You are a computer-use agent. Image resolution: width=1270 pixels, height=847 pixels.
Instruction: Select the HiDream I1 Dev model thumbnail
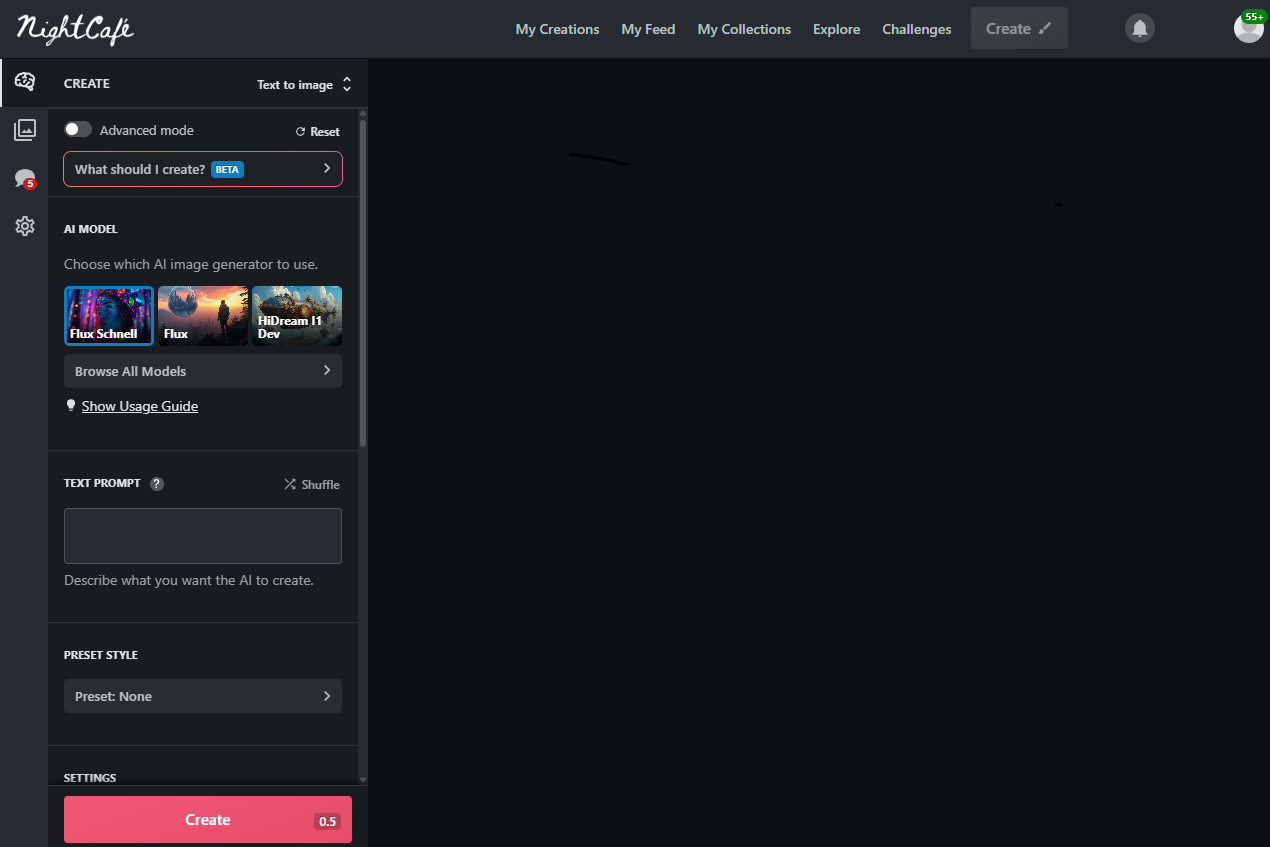point(297,316)
